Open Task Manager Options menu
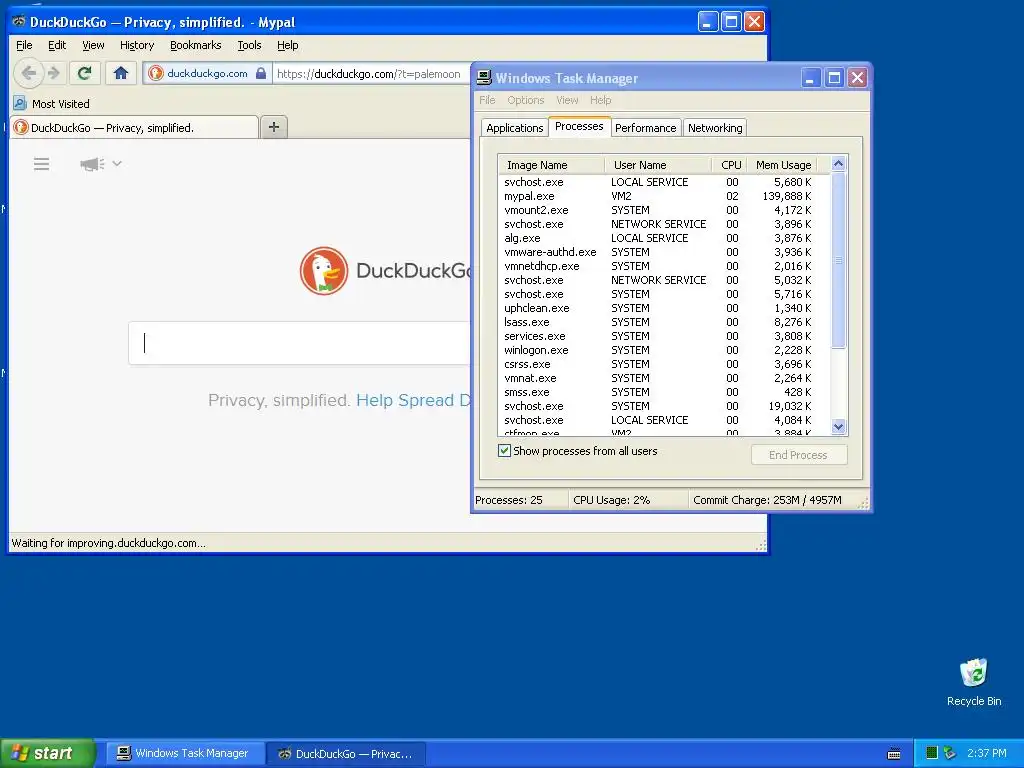The width and height of the screenshot is (1024, 768). tap(526, 100)
